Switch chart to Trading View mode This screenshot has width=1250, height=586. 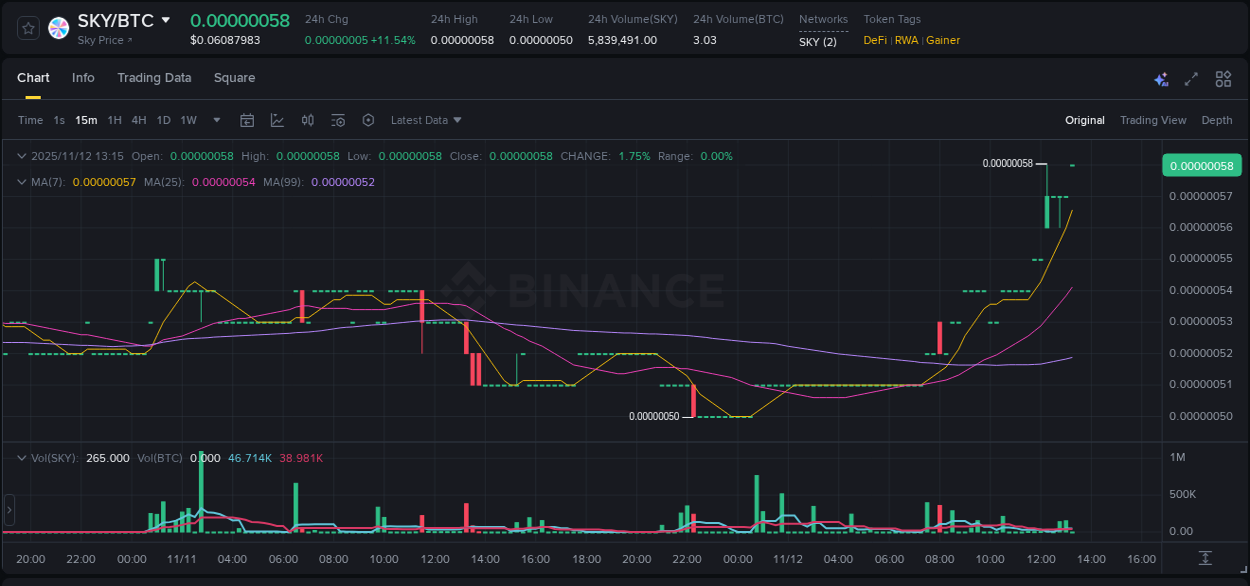(x=1153, y=120)
